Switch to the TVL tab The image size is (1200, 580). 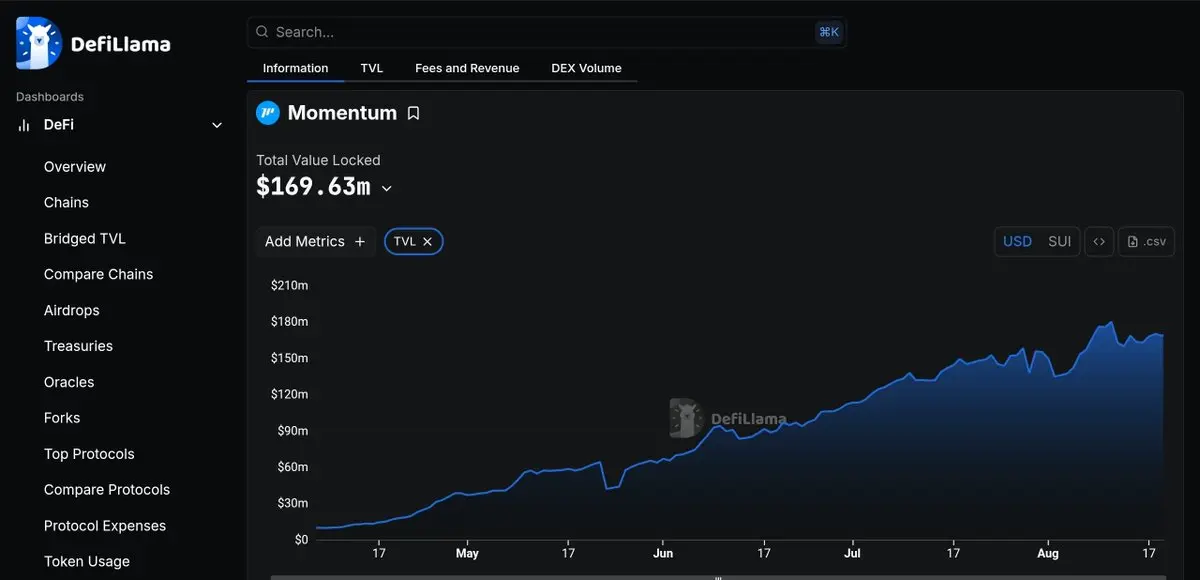pos(372,68)
